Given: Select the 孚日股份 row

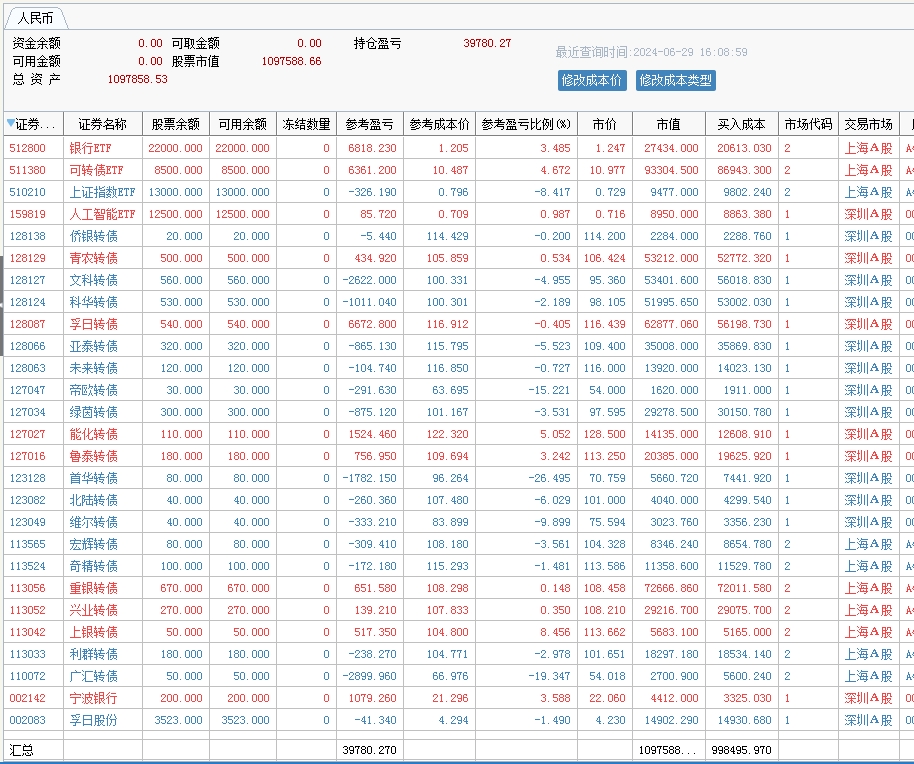Looking at the screenshot, I should pyautogui.click(x=94, y=720).
